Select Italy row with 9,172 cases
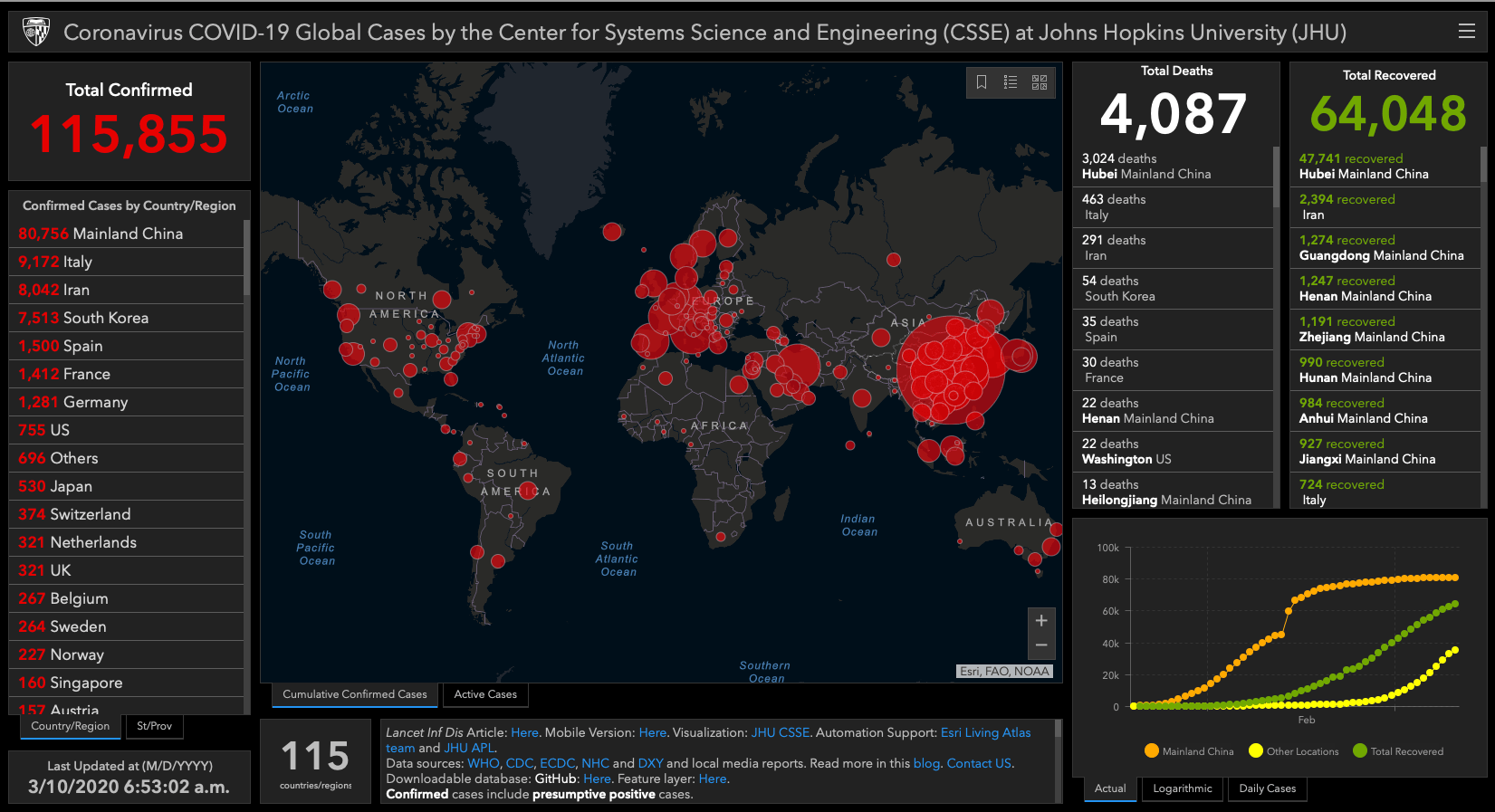Image resolution: width=1495 pixels, height=812 pixels. 126,262
